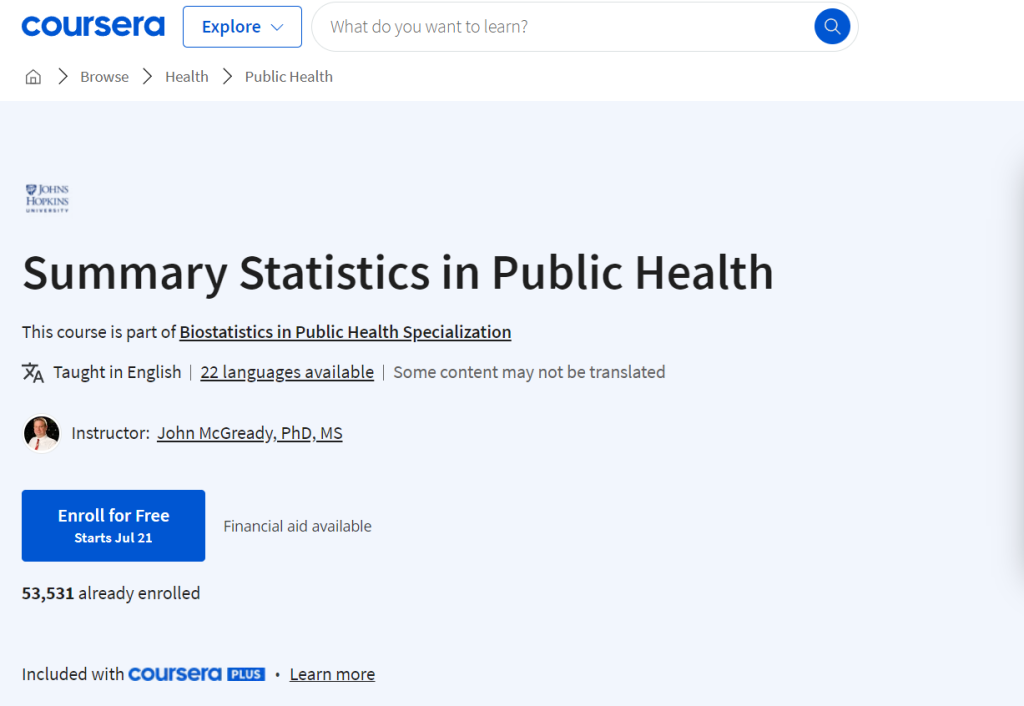
Task: Open John McGready, PhD, MS instructor link
Action: pyautogui.click(x=249, y=433)
